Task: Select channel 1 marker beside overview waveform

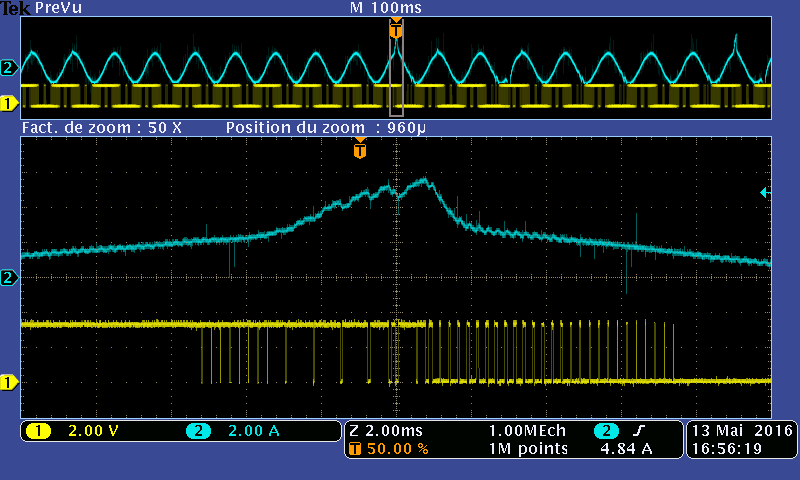Action: point(9,104)
